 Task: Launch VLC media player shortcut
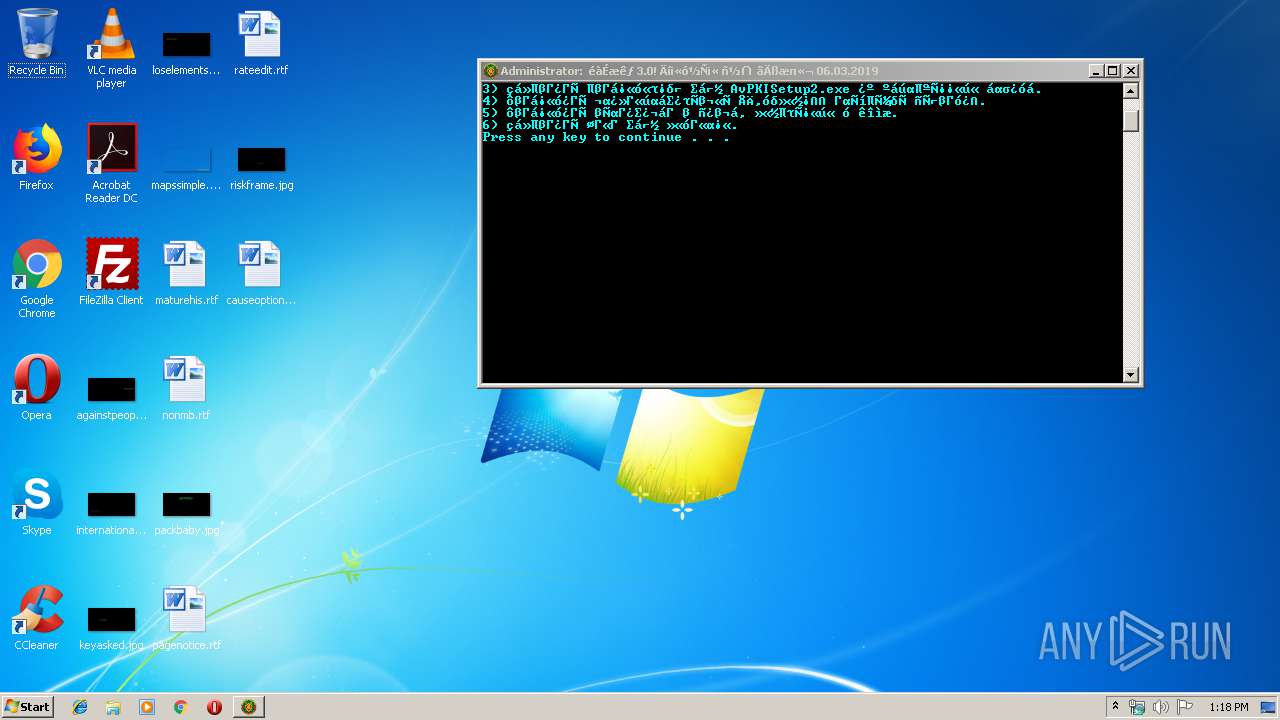111,48
